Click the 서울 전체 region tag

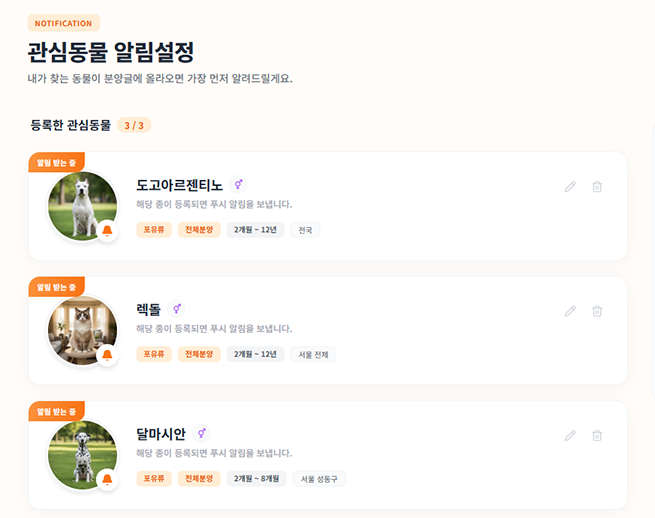pos(313,354)
